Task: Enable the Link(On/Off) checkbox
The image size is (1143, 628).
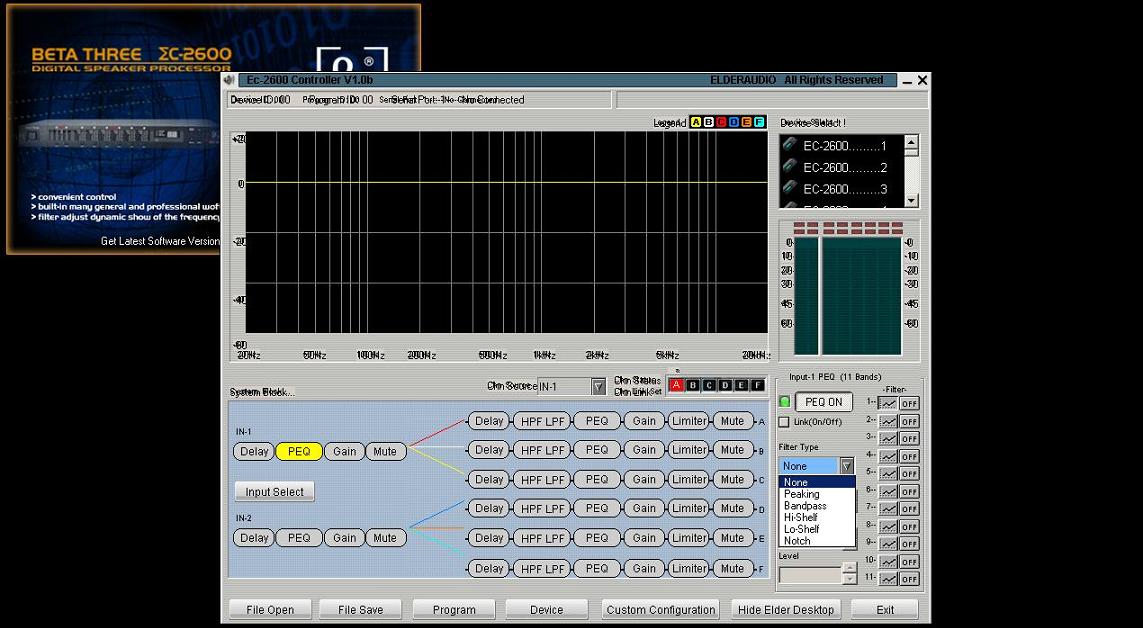Action: pos(784,422)
